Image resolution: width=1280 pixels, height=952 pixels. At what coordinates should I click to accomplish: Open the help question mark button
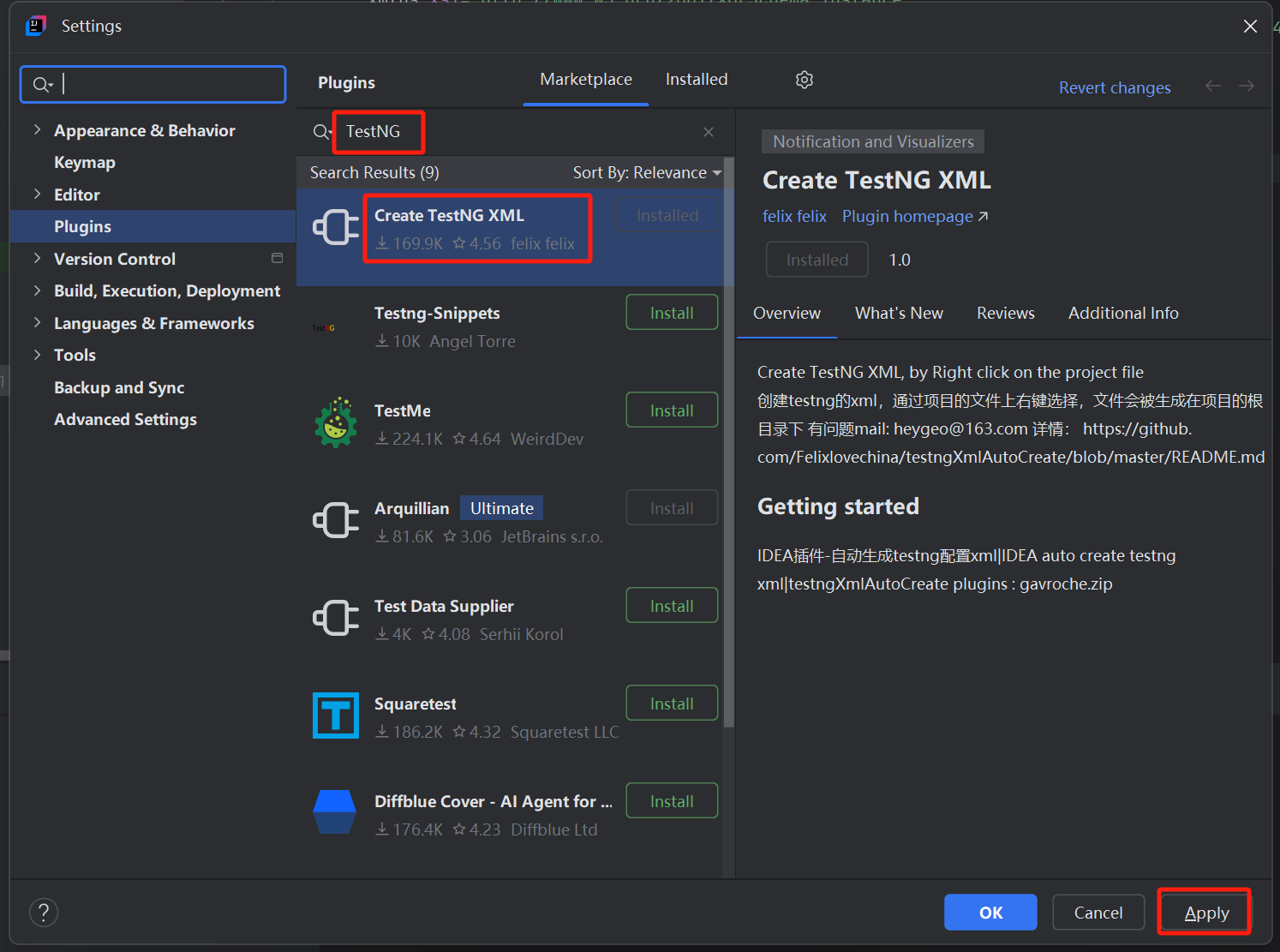(x=44, y=913)
